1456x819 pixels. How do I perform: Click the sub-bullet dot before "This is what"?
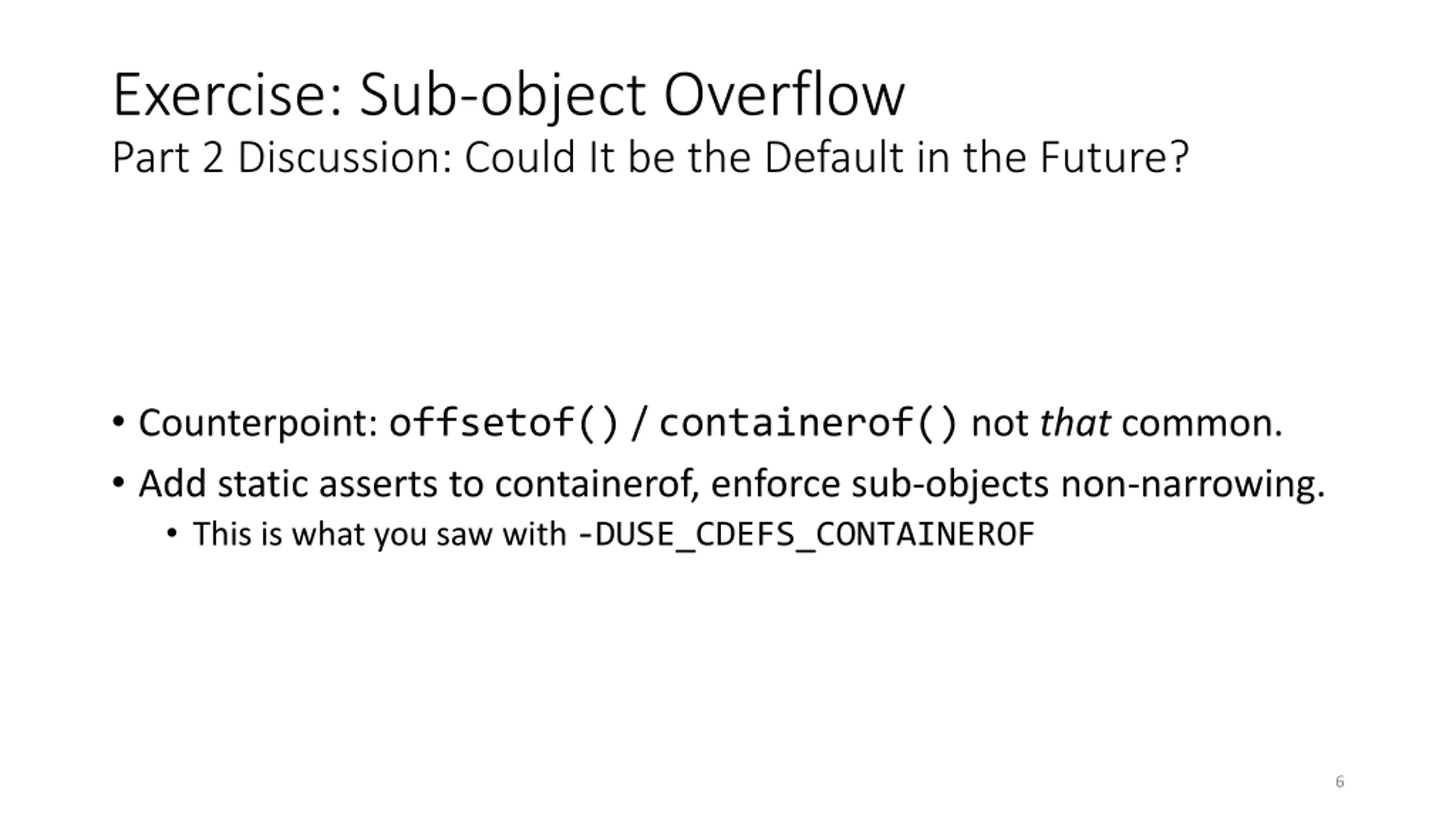(x=172, y=534)
